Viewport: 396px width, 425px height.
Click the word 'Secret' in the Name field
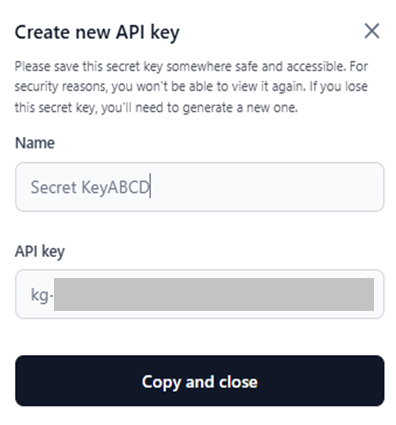(54, 187)
